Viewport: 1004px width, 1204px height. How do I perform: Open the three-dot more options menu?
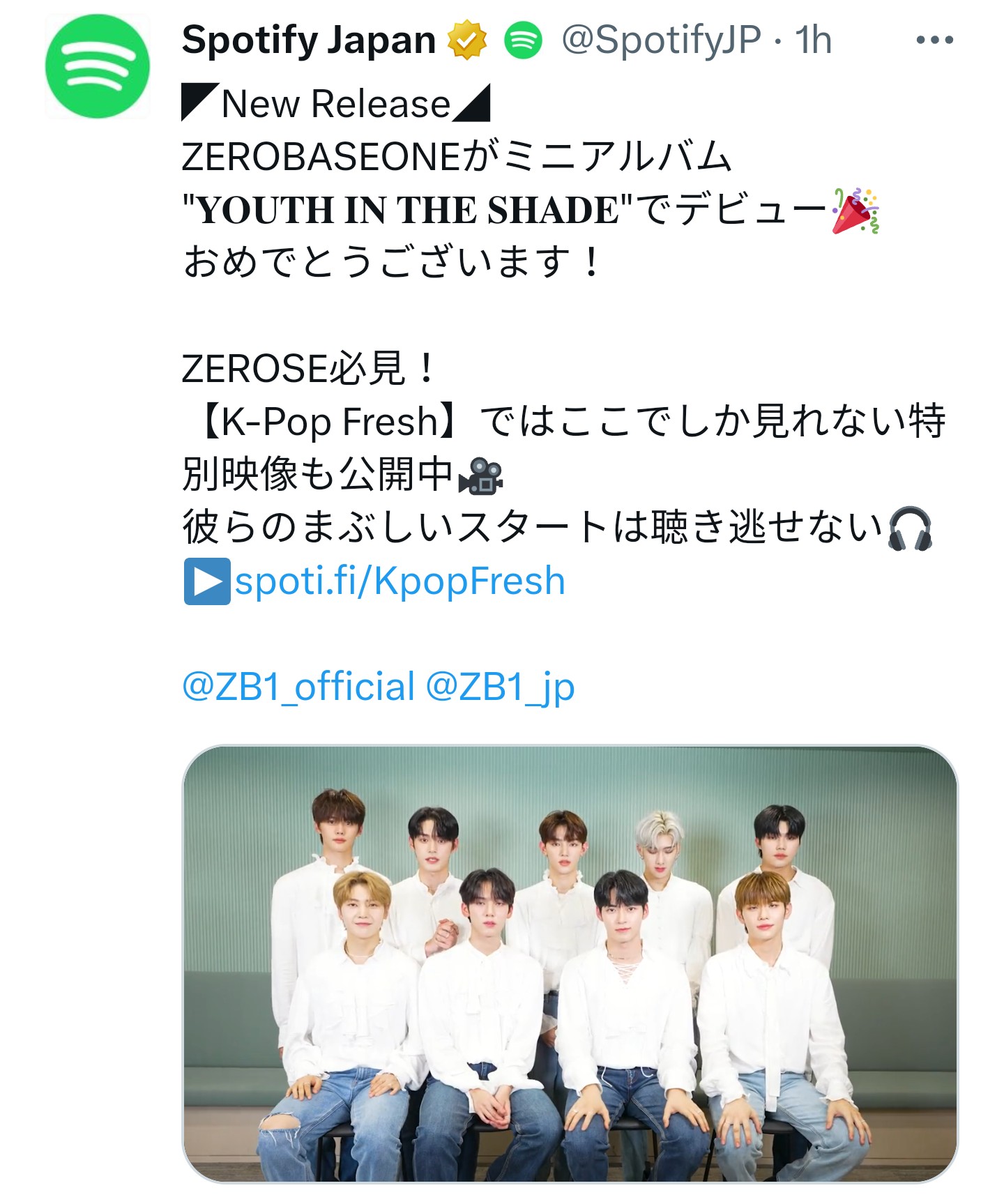(934, 40)
